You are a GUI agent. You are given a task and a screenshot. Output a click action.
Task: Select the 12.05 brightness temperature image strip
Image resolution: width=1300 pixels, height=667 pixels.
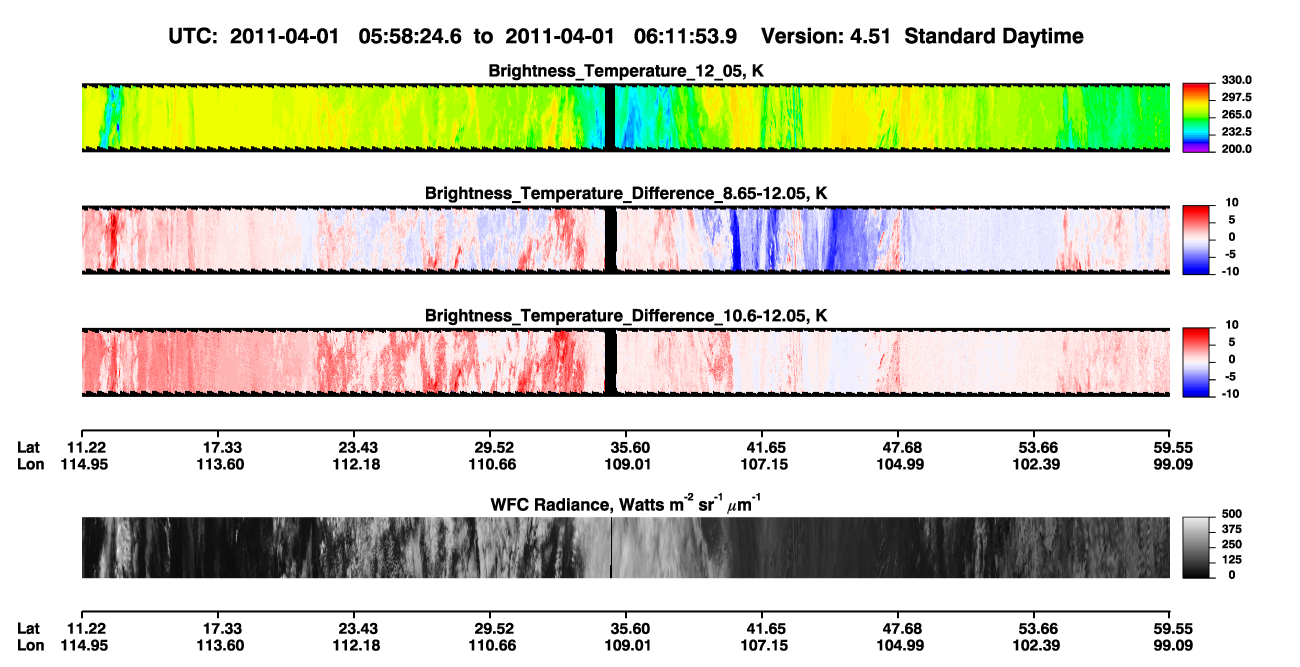point(626,117)
